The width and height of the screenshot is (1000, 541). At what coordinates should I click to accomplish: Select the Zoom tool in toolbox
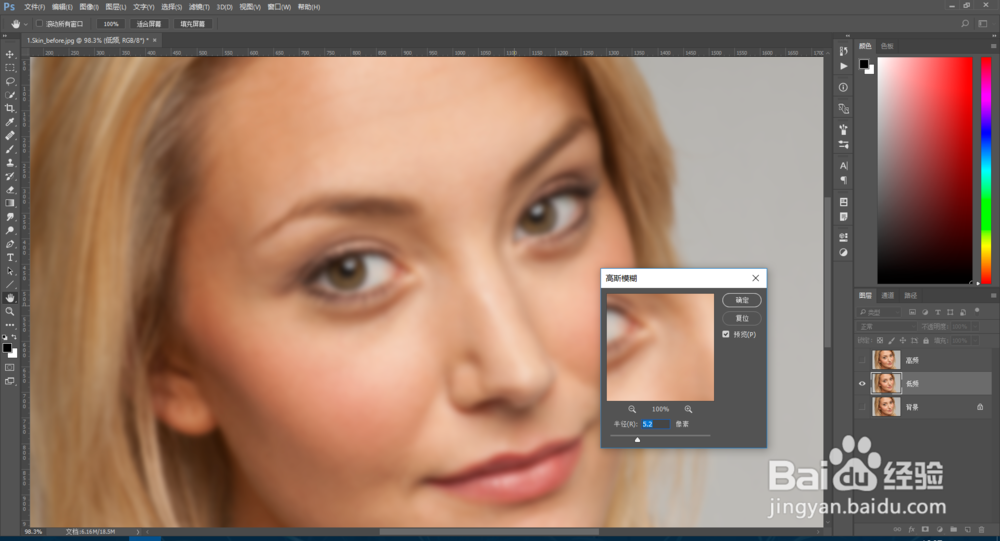click(x=10, y=311)
